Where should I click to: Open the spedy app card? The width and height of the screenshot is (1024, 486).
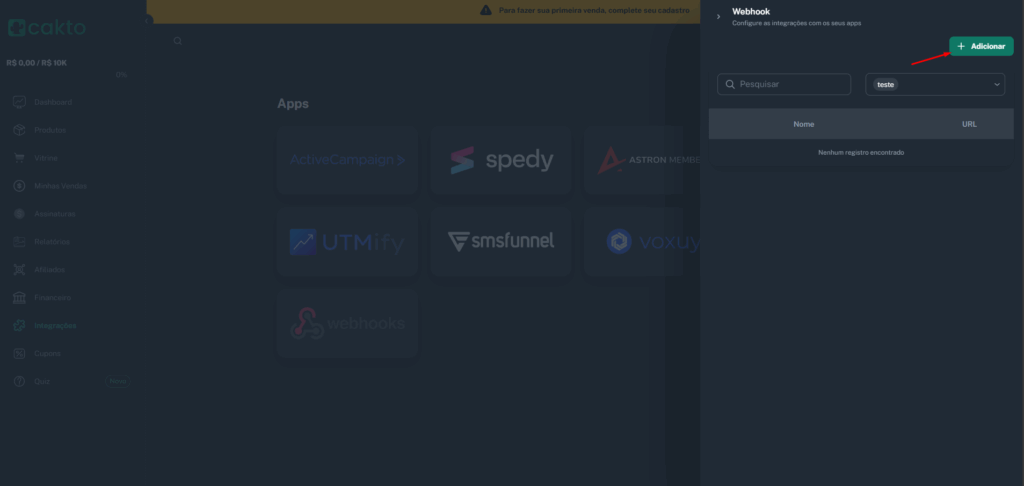point(501,160)
